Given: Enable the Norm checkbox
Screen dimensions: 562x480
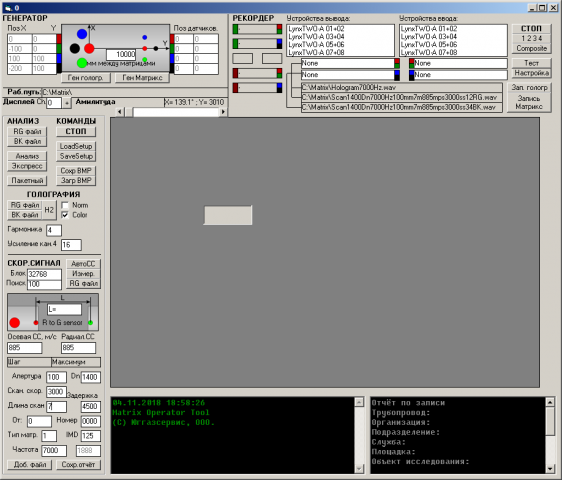Looking at the screenshot, I should (x=65, y=205).
